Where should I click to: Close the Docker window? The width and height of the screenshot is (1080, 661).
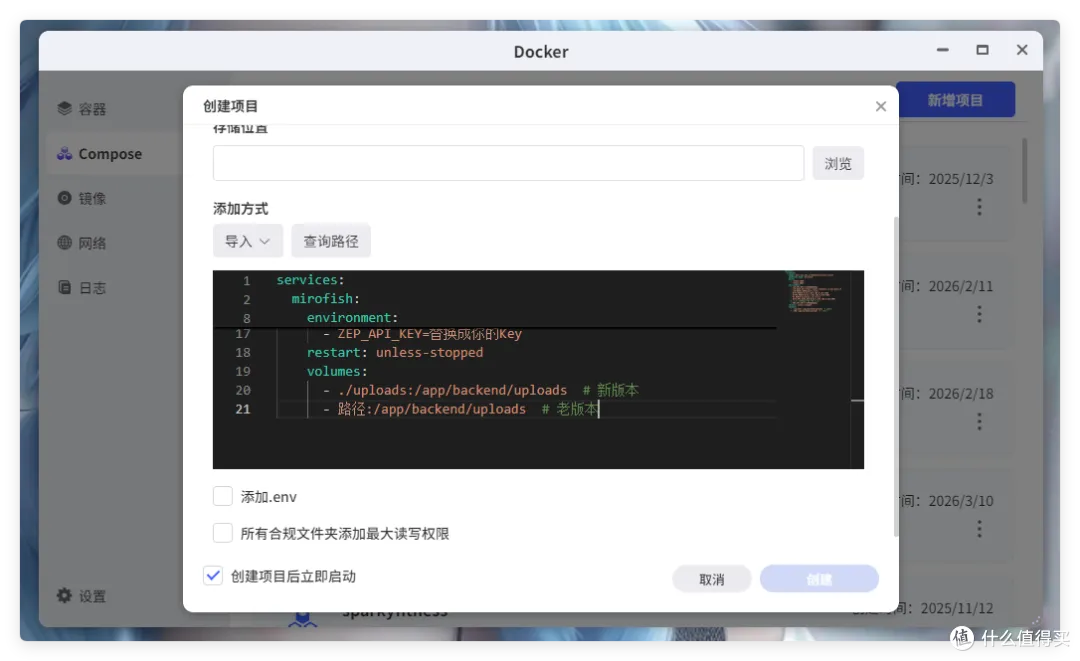tap(1022, 50)
